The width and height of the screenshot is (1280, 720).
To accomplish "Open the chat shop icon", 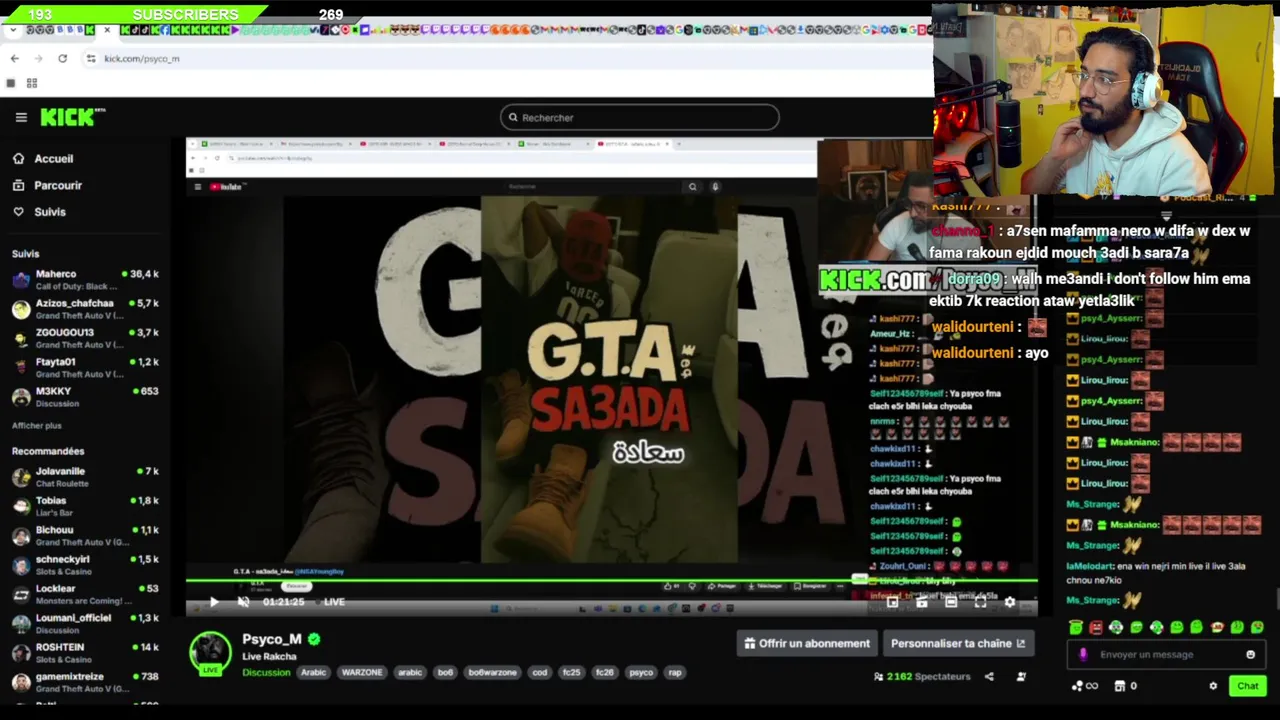I will tap(1120, 686).
